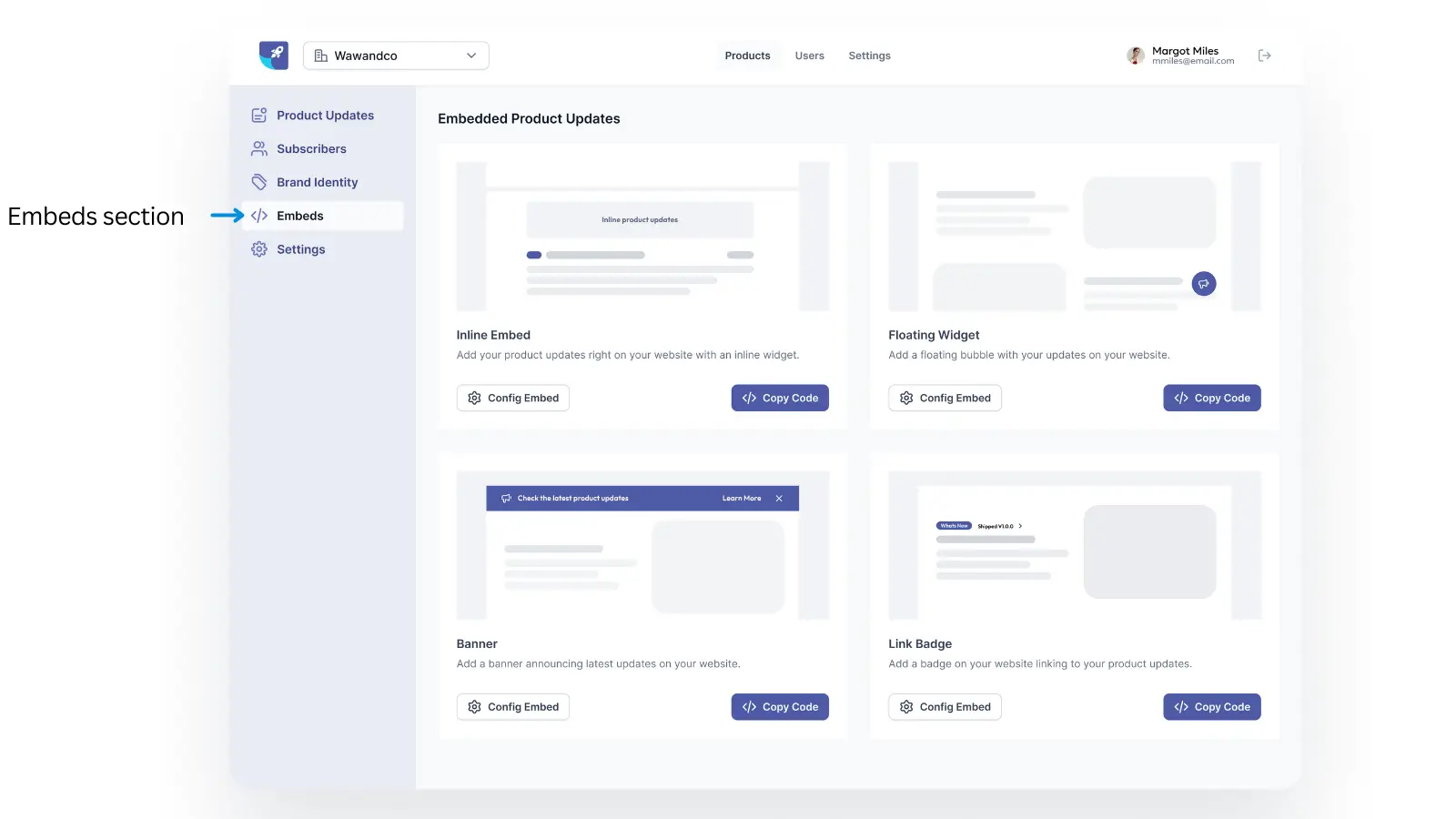Click the Brand Identity tag icon
The width and height of the screenshot is (1456, 819).
259,182
